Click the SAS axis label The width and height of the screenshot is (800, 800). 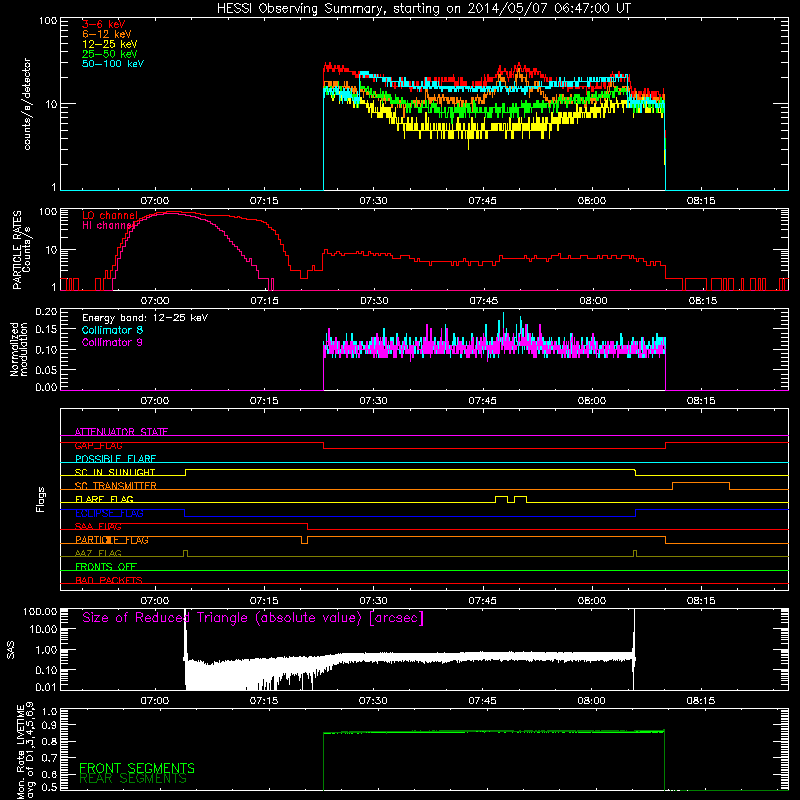pyautogui.click(x=11, y=650)
